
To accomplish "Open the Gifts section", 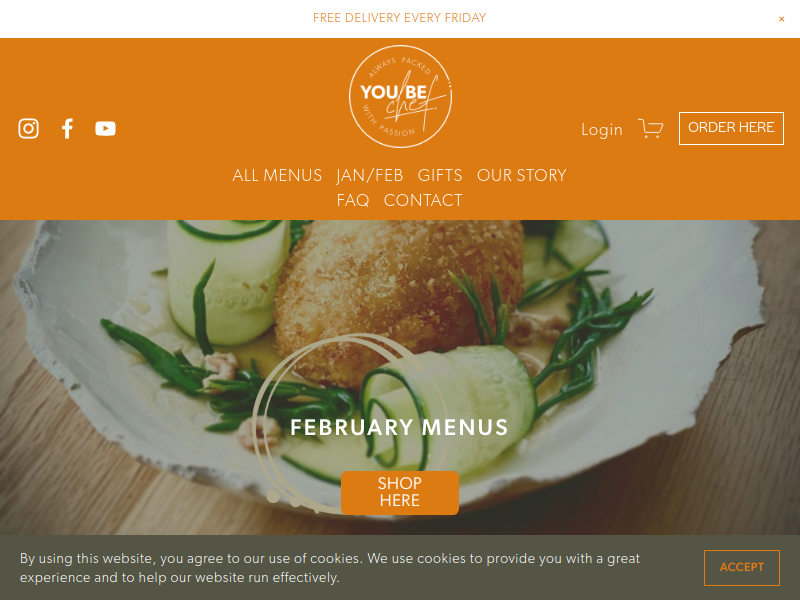I will 440,176.
